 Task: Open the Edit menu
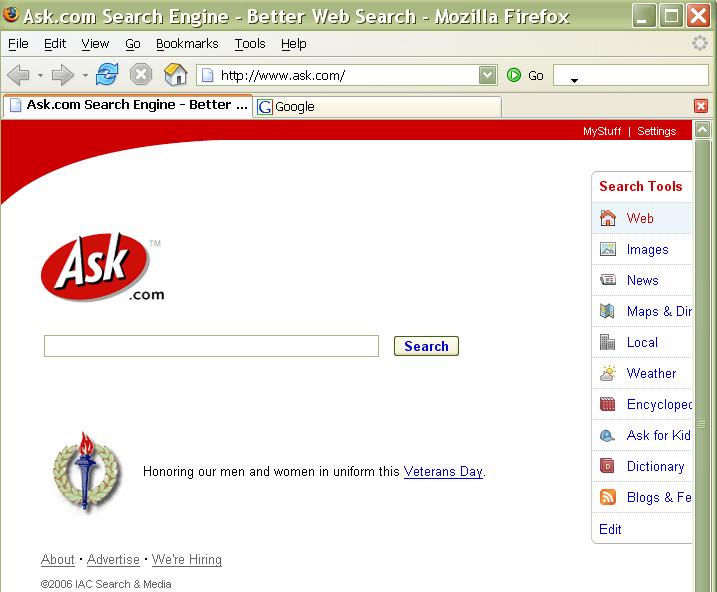pyautogui.click(x=55, y=44)
